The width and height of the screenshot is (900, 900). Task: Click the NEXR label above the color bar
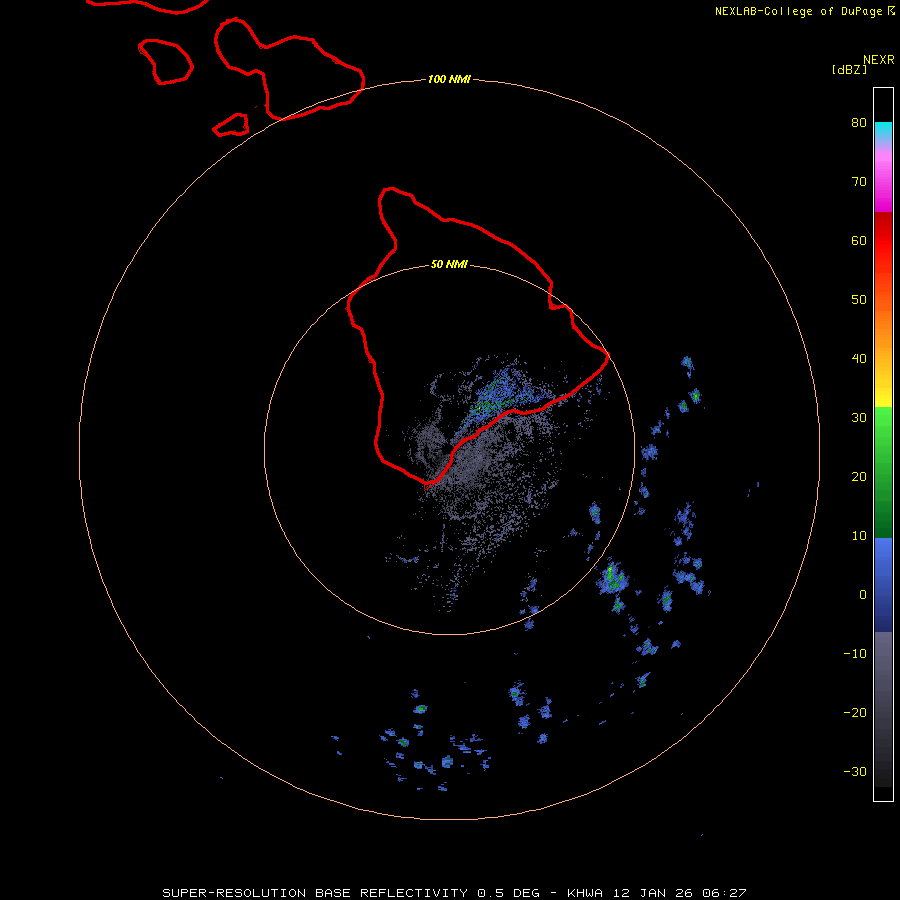[x=879, y=60]
